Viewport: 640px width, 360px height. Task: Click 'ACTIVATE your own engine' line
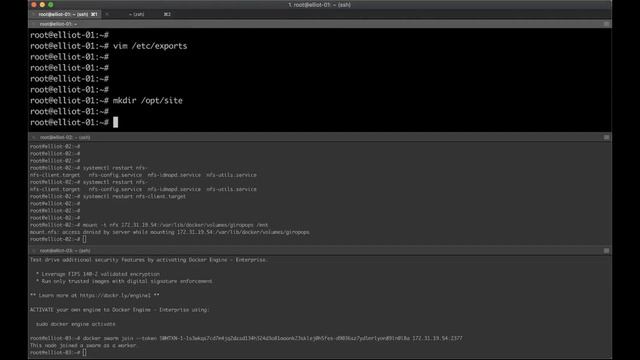[119, 310]
